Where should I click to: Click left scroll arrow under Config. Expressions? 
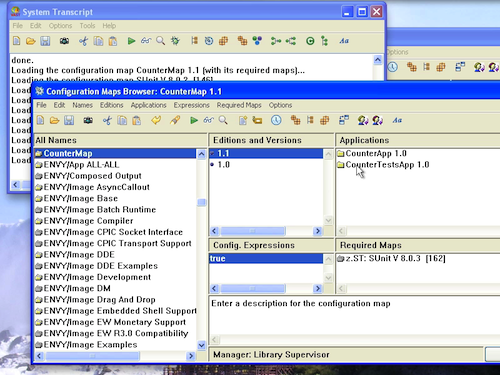214,288
